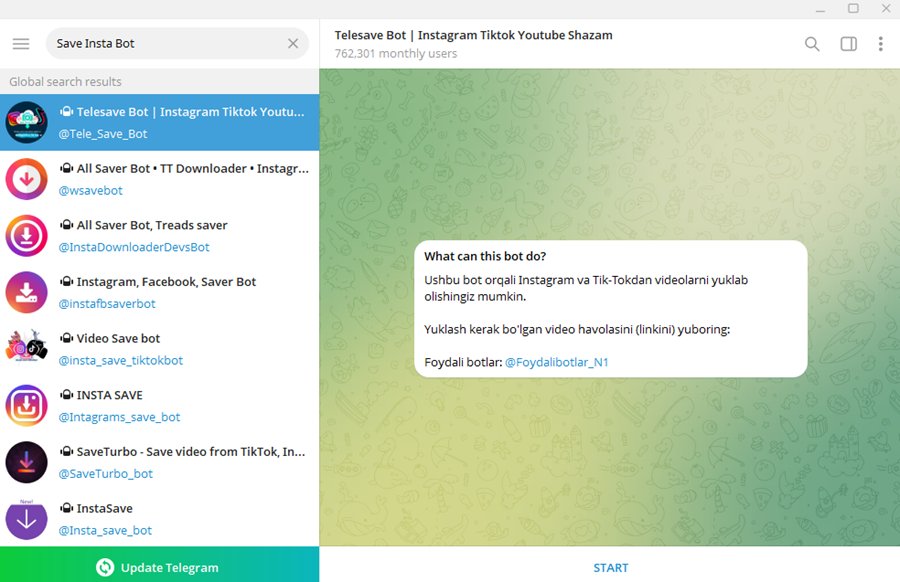Click the chat title Telesave Bot header
This screenshot has width=900, height=582.
click(473, 35)
